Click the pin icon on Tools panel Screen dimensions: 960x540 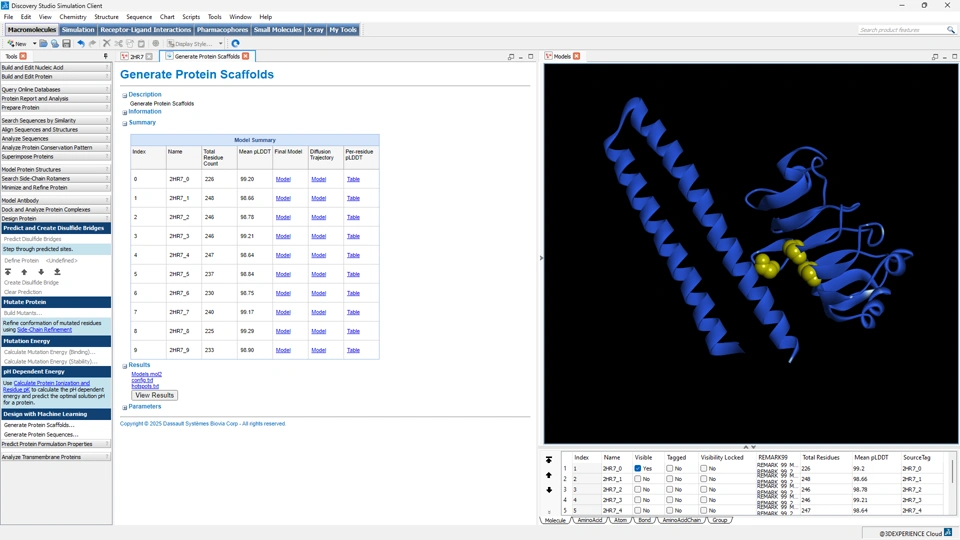[x=105, y=56]
